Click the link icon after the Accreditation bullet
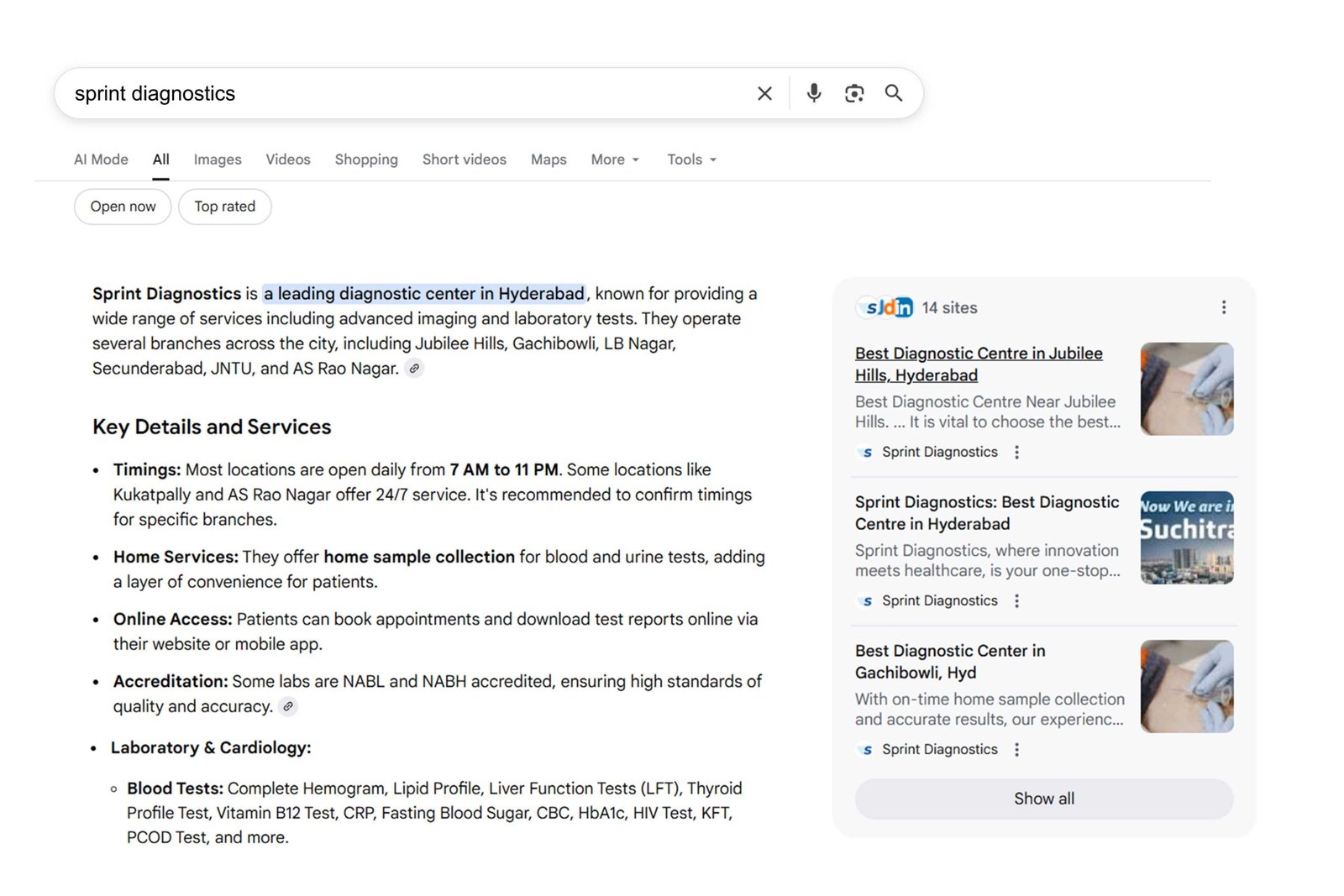Image resolution: width=1344 pixels, height=896 pixels. (x=288, y=706)
